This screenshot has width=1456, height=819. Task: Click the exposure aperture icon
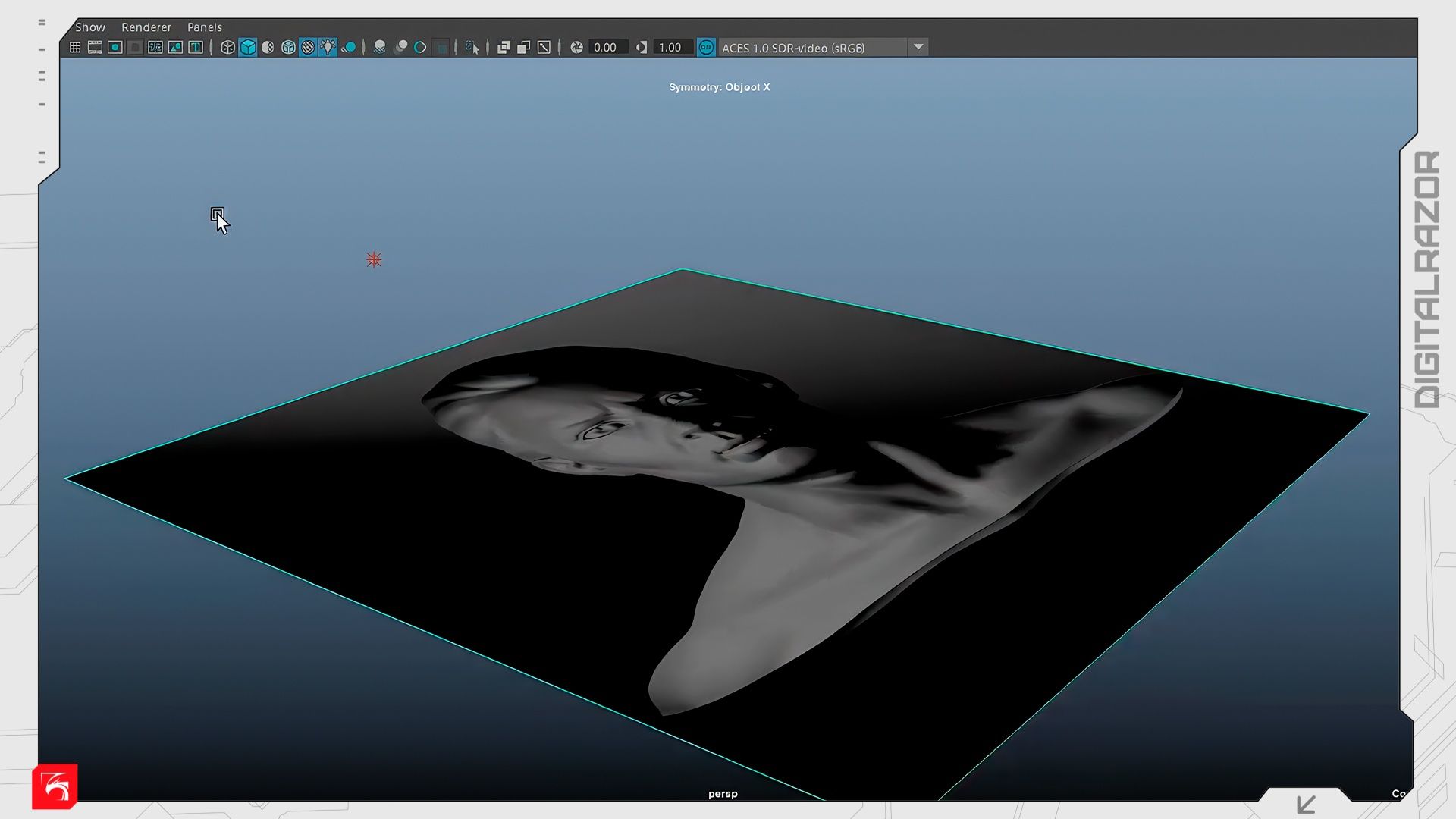coord(576,47)
